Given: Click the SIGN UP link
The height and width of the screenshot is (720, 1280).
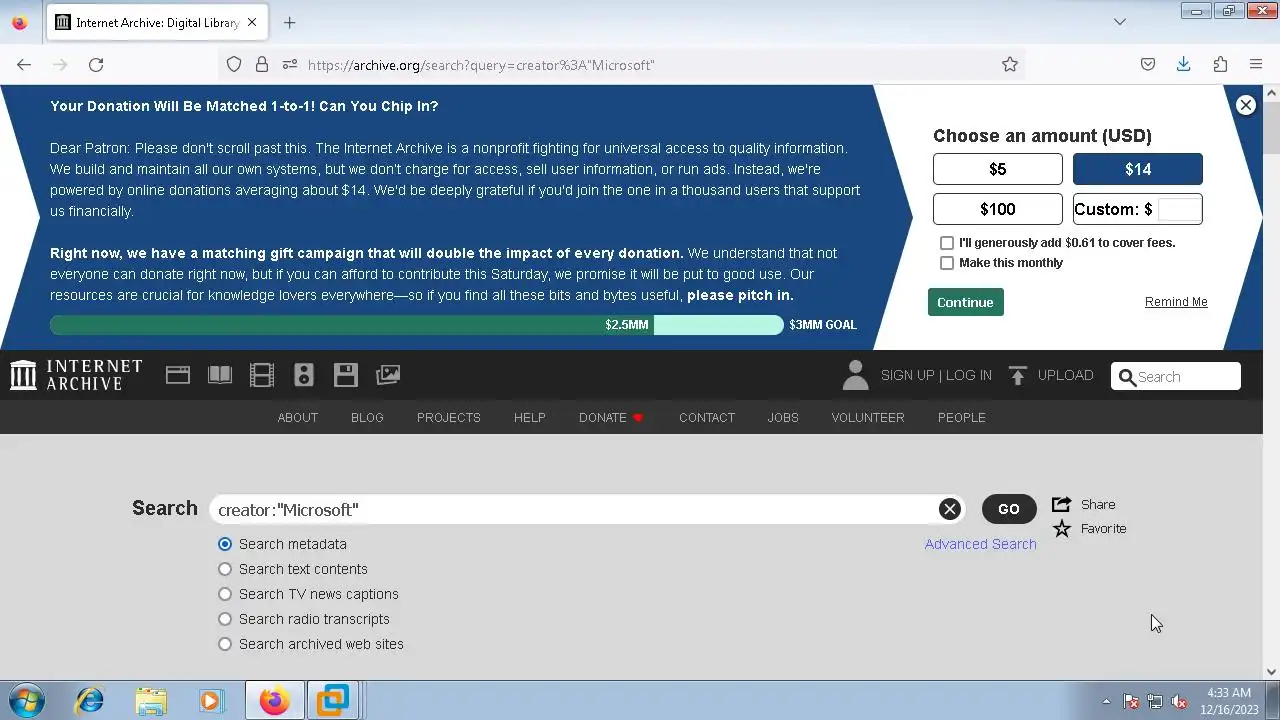Looking at the screenshot, I should tap(908, 375).
